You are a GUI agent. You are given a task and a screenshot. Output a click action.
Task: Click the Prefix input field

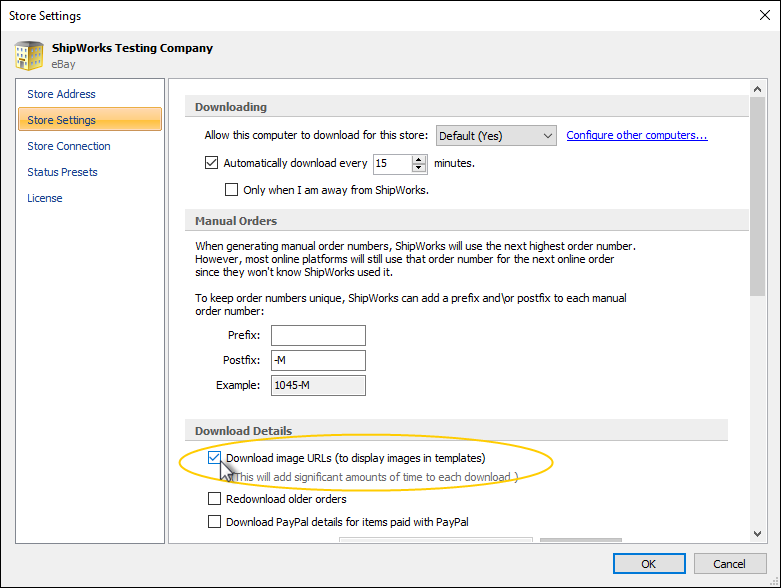pos(318,336)
